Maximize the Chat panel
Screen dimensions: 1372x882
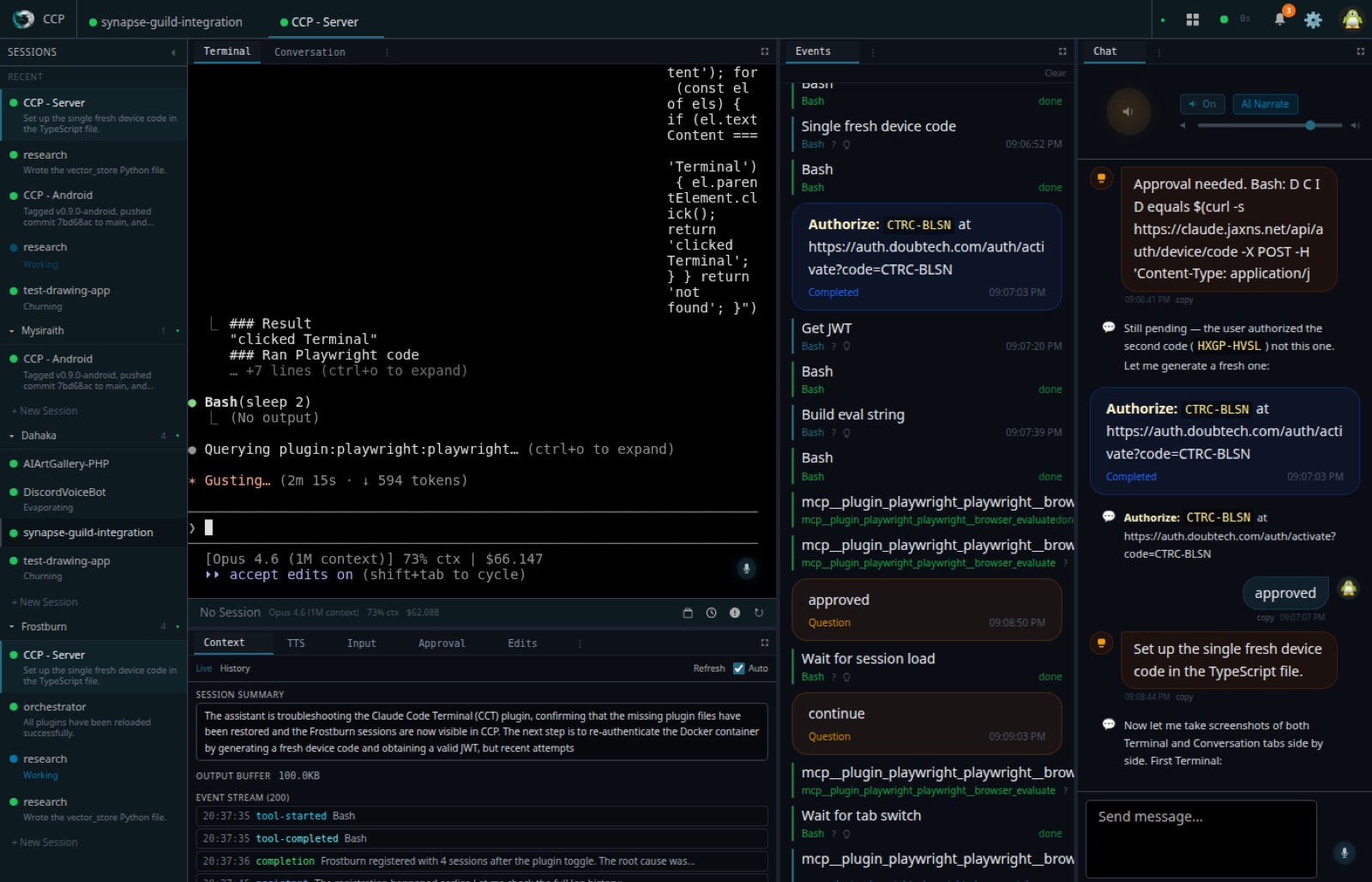(1360, 51)
